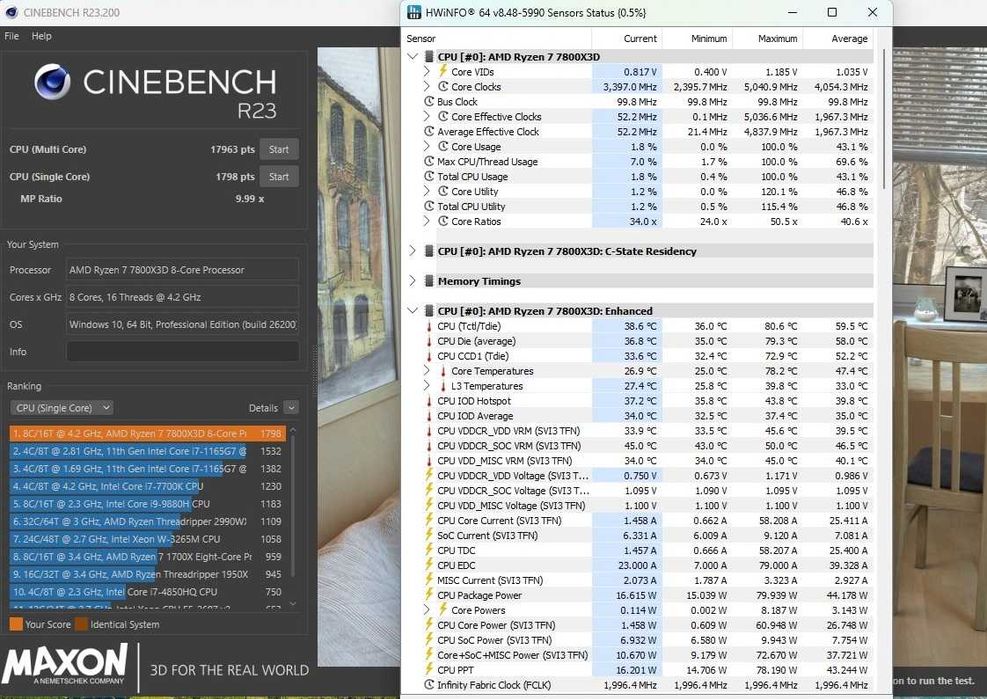Open the CPU (Single Core) ranking dropdown
Viewport: 987px width, 699px height.
point(61,408)
